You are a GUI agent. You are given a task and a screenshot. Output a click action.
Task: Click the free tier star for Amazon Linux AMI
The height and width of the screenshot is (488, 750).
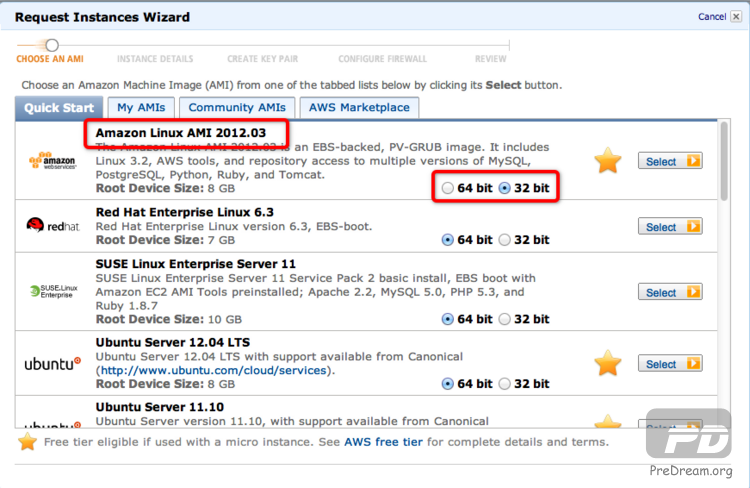(x=607, y=160)
